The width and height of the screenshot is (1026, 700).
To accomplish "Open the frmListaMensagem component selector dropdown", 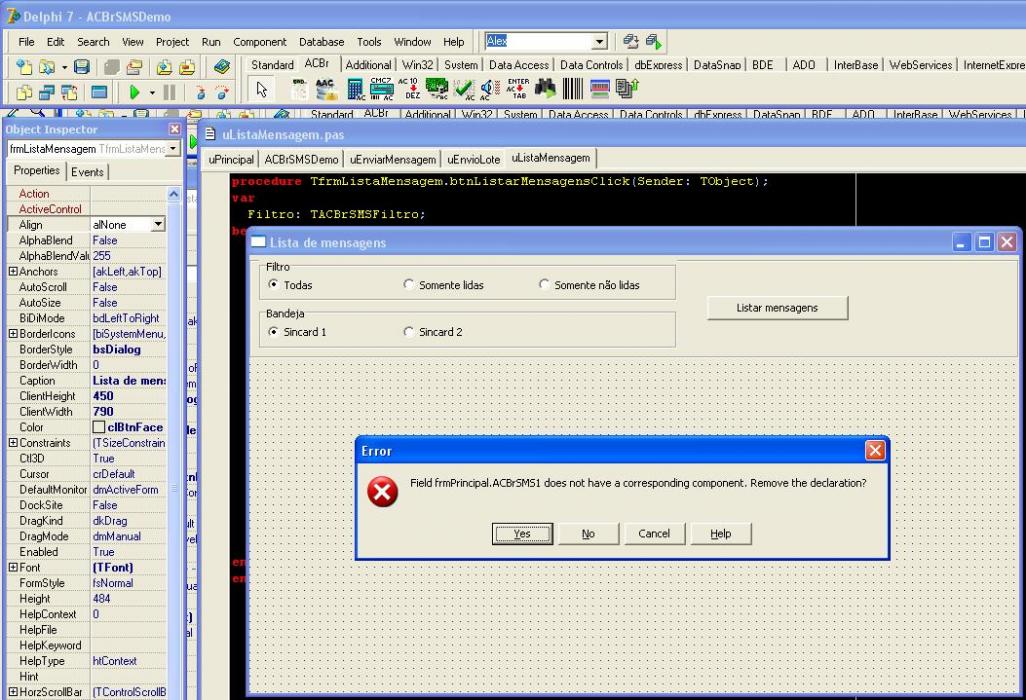I will [x=173, y=149].
